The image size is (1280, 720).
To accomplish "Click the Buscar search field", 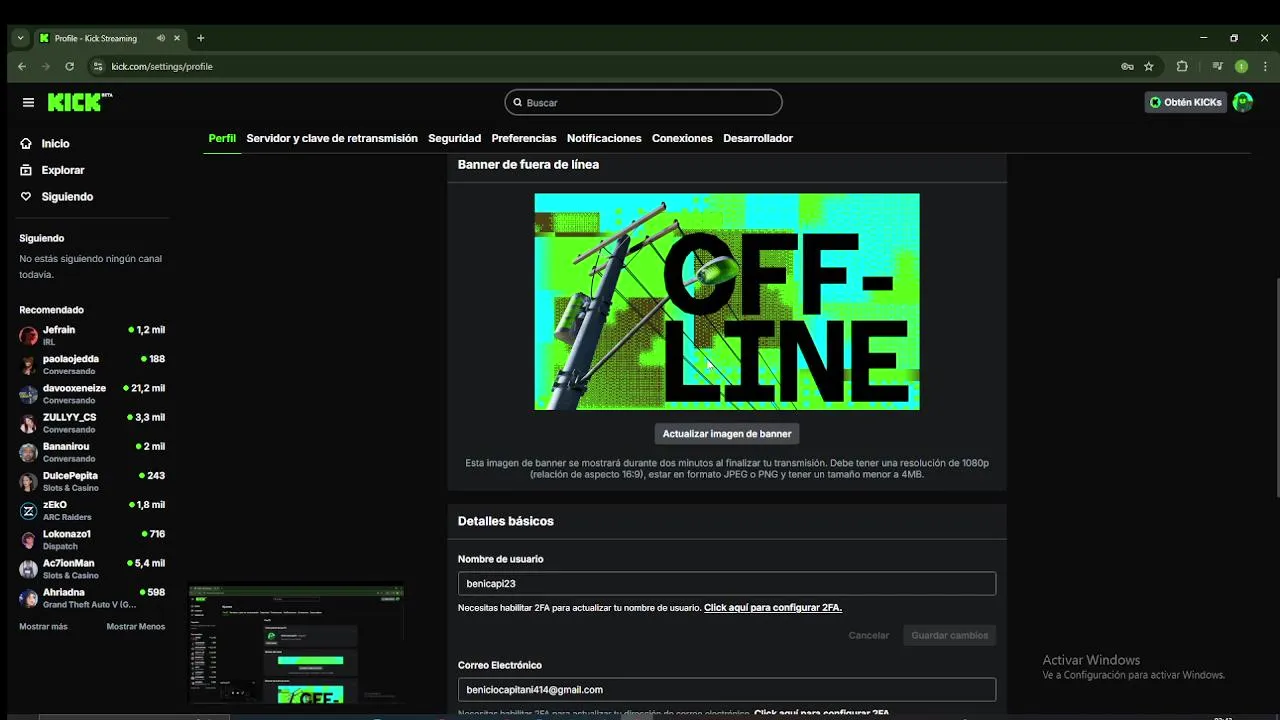I will point(643,102).
